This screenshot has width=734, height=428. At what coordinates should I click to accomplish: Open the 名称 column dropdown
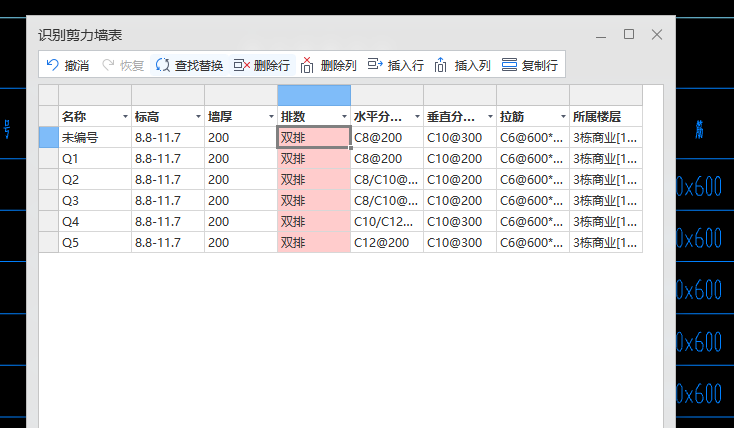point(125,117)
